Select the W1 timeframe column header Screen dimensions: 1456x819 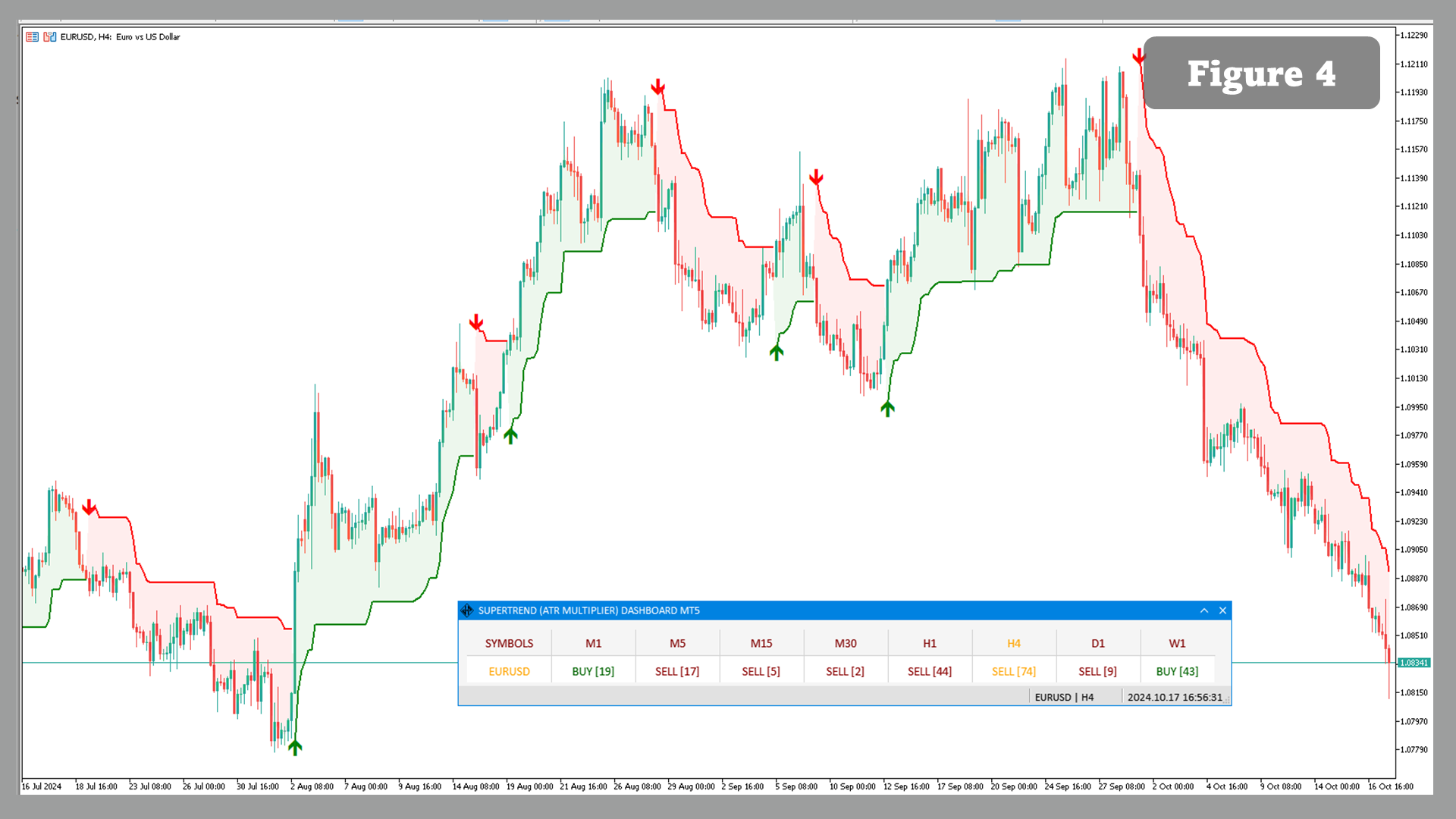(x=1177, y=643)
